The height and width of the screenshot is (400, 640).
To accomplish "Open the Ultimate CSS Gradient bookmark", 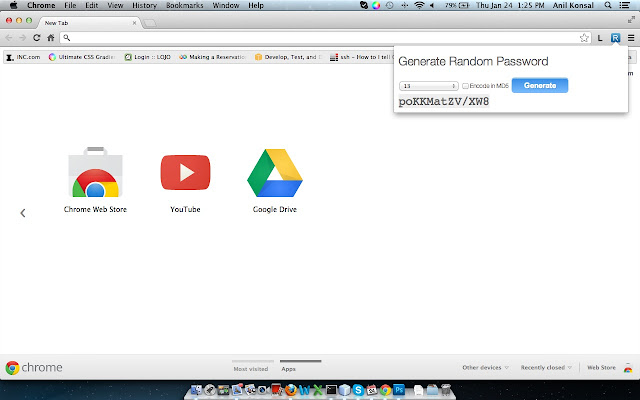I will 82,57.
